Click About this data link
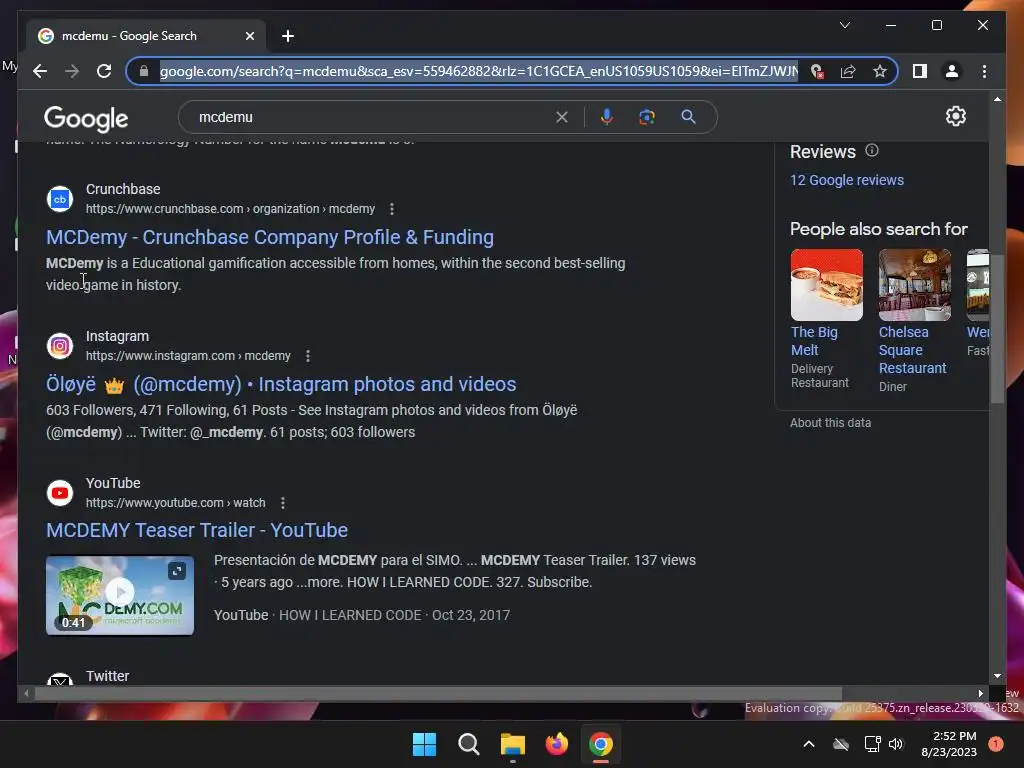This screenshot has width=1024, height=768. 830,423
